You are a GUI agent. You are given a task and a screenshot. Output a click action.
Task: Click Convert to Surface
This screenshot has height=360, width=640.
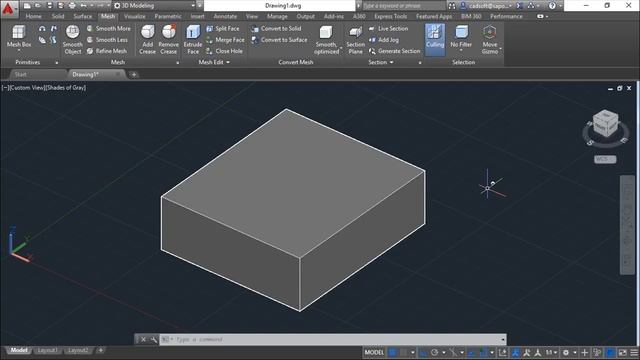279,40
